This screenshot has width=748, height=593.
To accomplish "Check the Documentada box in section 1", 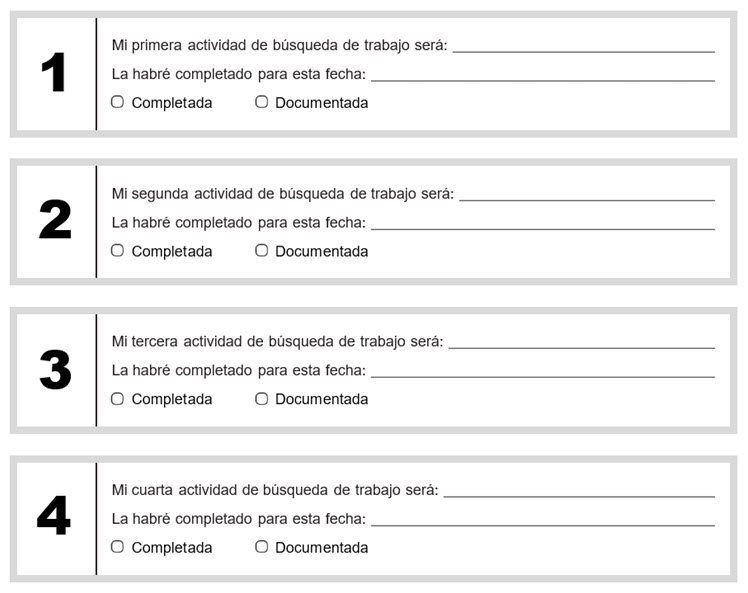I will tap(262, 102).
